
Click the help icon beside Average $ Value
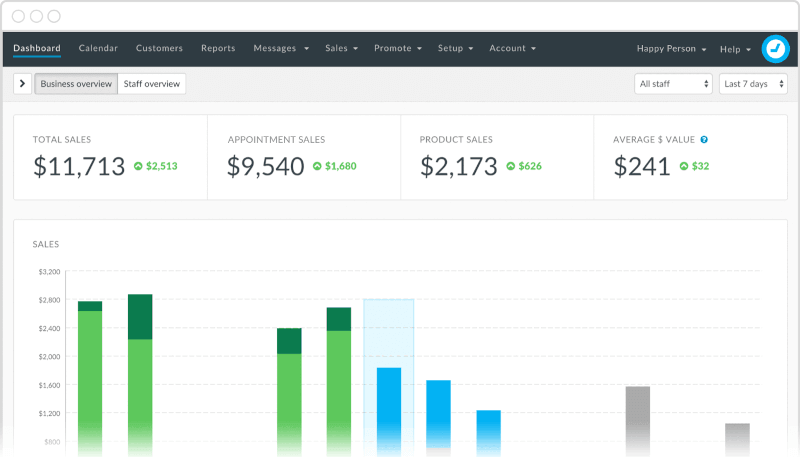point(704,140)
